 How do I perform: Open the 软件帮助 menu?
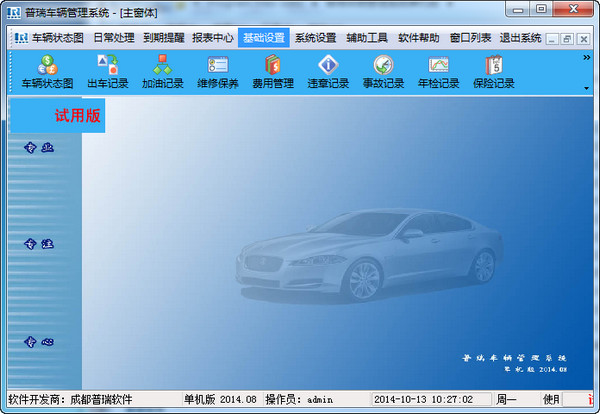[x=418, y=38]
